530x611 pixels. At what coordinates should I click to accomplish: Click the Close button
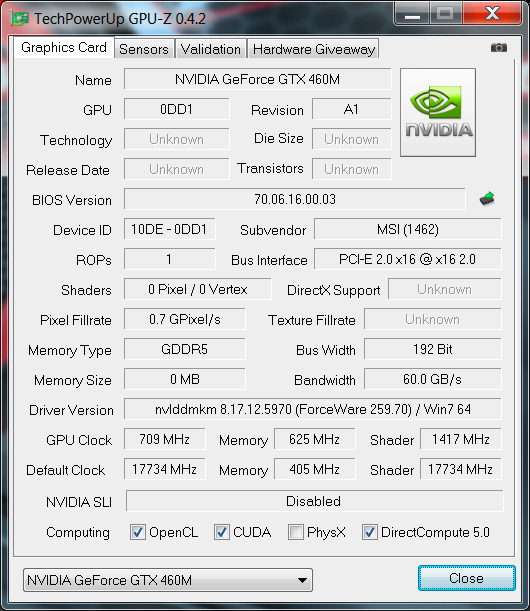466,578
